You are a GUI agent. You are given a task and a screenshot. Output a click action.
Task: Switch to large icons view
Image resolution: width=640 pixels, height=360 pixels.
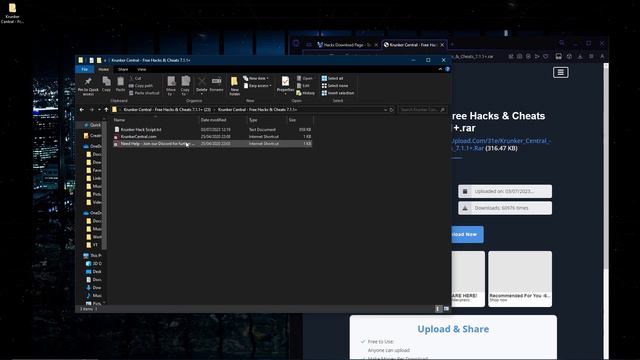point(446,309)
